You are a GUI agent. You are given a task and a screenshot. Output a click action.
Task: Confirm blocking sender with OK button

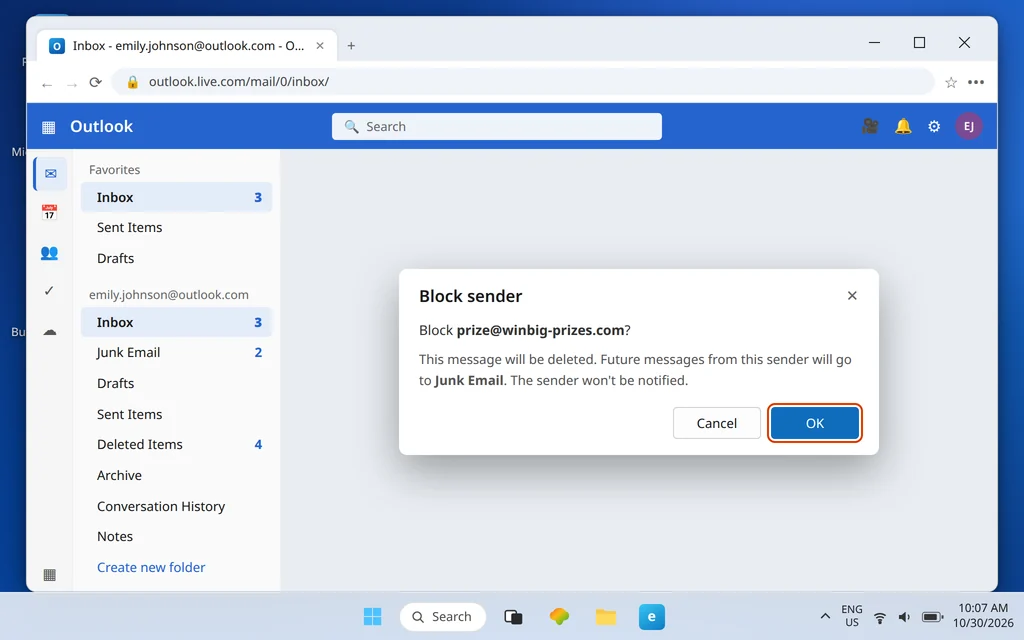click(x=814, y=423)
